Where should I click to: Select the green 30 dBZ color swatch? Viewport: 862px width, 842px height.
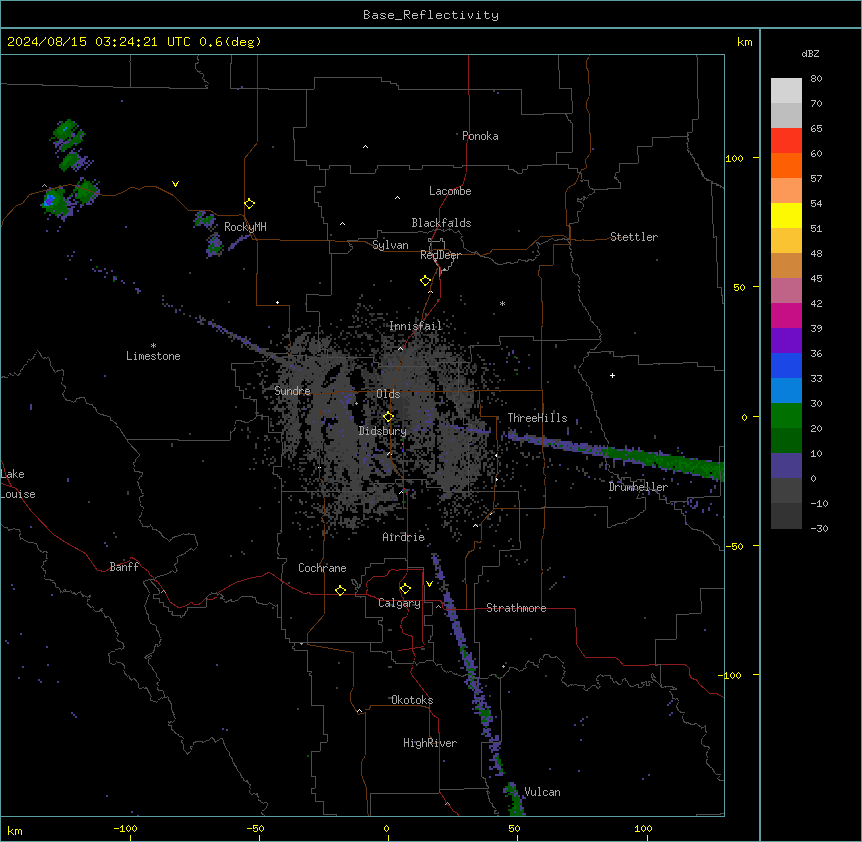786,416
